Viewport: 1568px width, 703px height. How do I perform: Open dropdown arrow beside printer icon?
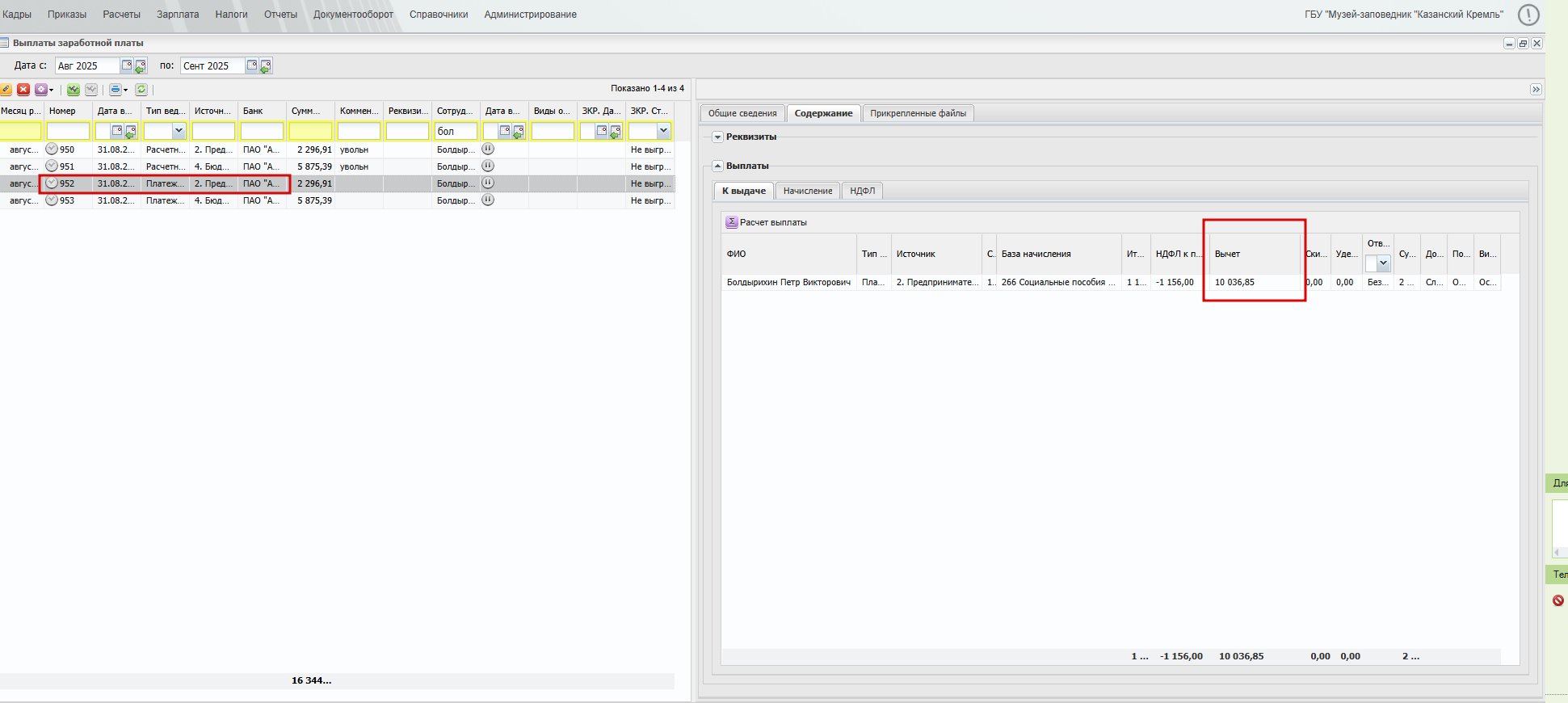click(126, 90)
